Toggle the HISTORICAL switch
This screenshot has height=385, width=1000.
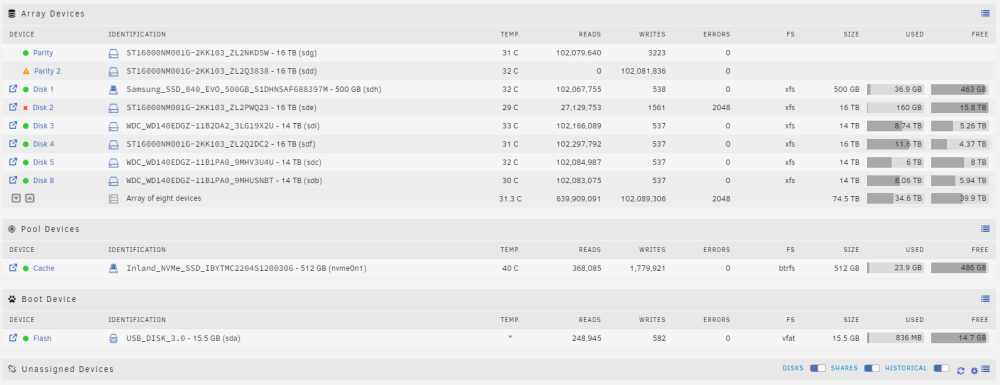941,368
